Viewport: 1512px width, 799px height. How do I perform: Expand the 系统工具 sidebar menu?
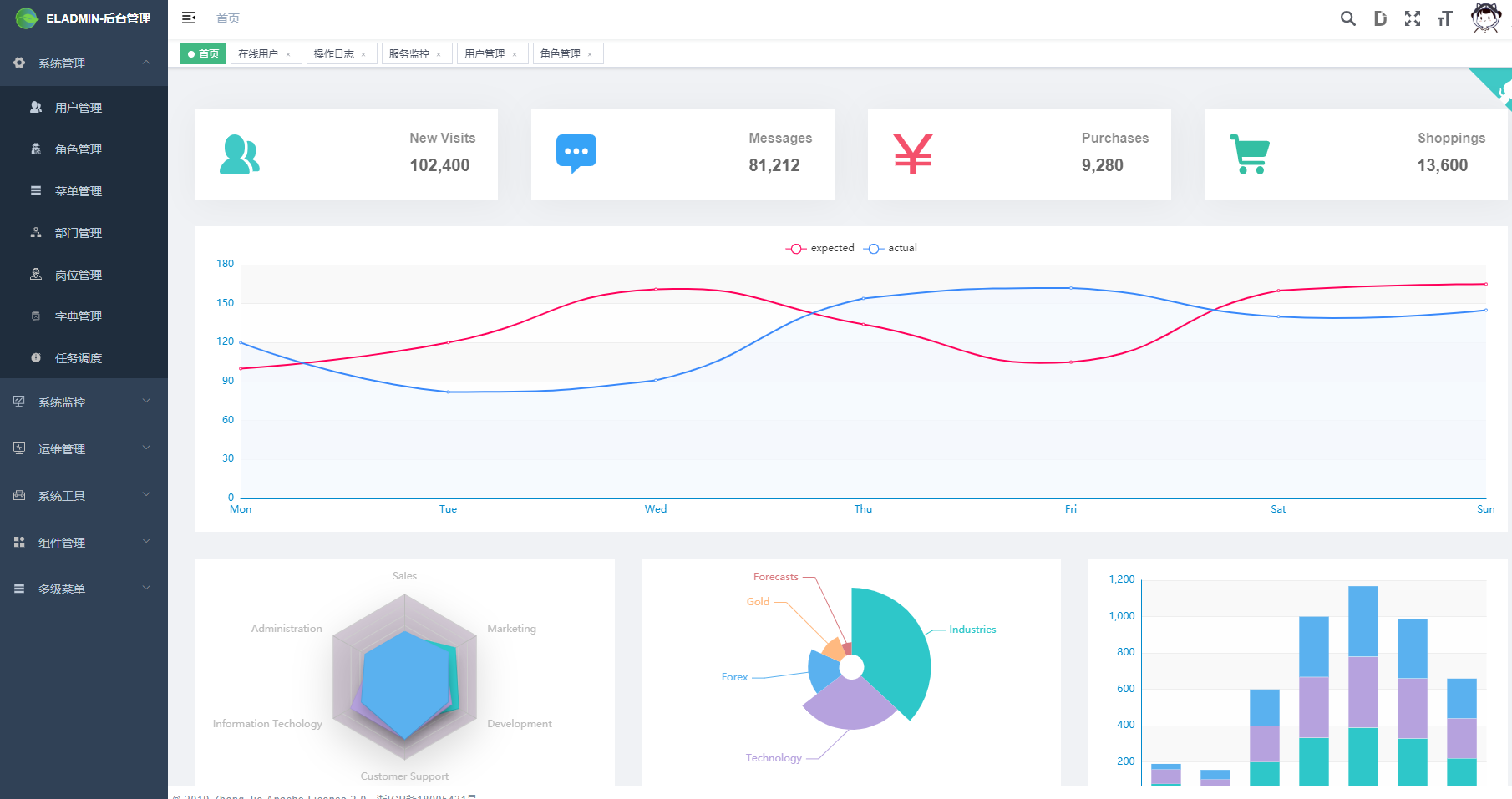[84, 495]
